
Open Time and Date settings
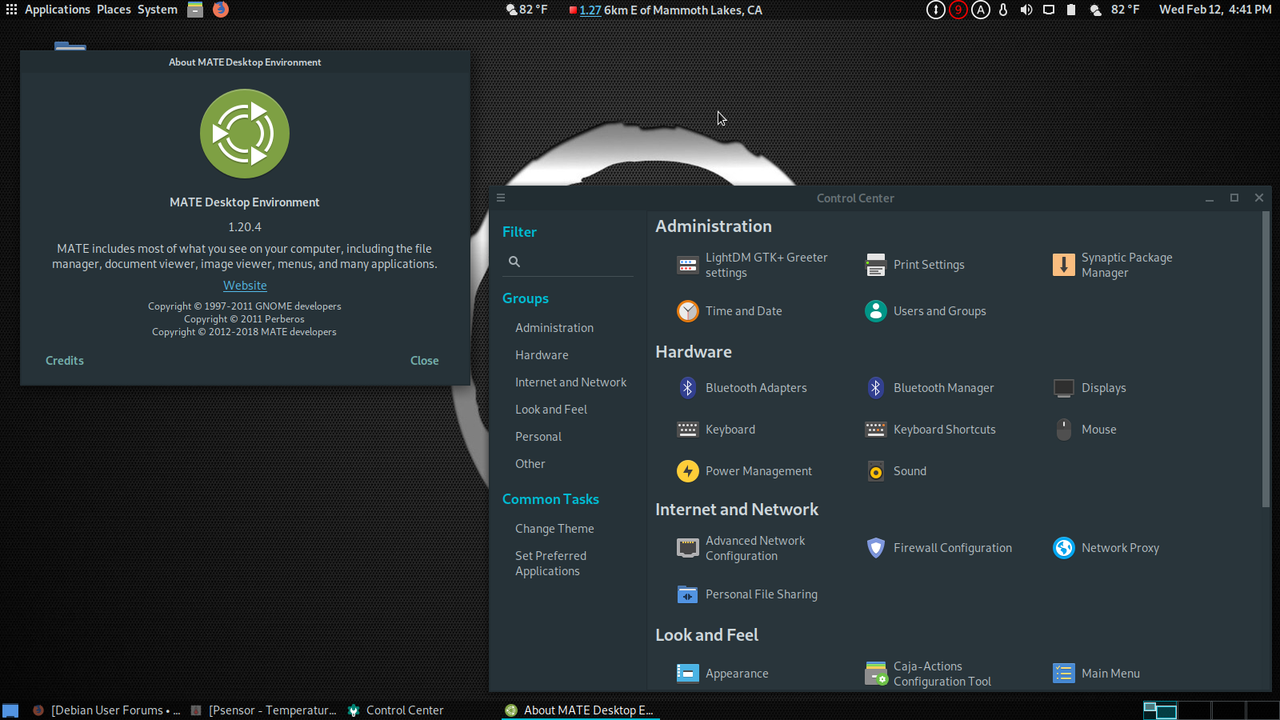729,311
